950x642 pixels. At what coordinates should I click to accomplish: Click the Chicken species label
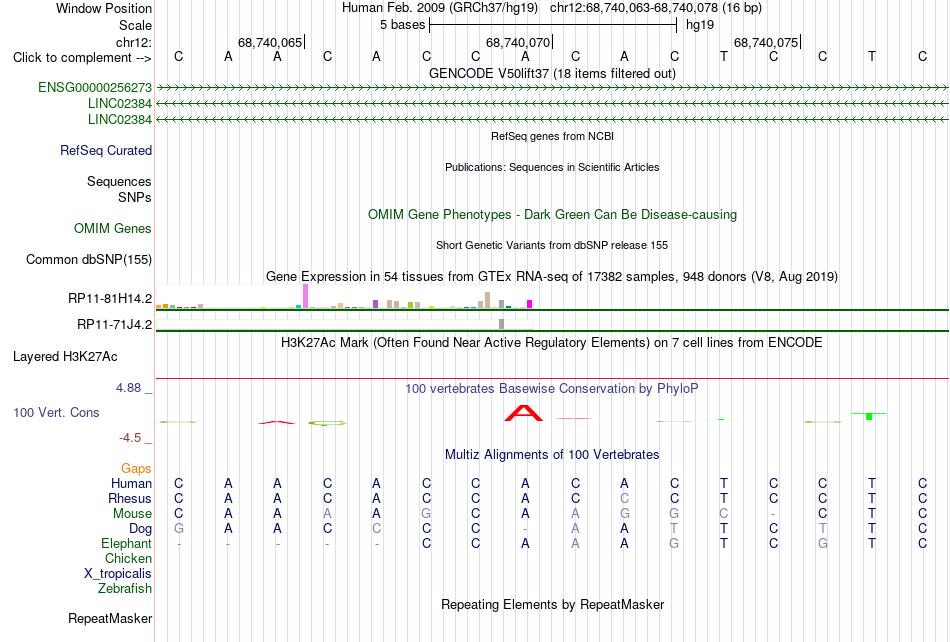[x=128, y=558]
